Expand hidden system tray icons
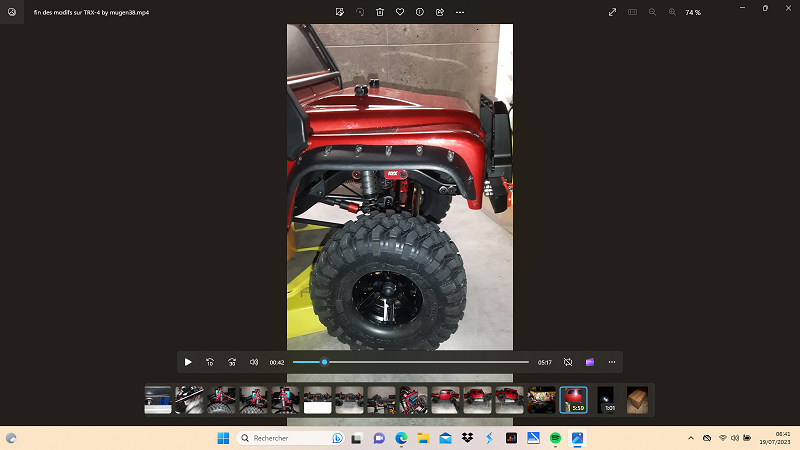 [x=690, y=438]
